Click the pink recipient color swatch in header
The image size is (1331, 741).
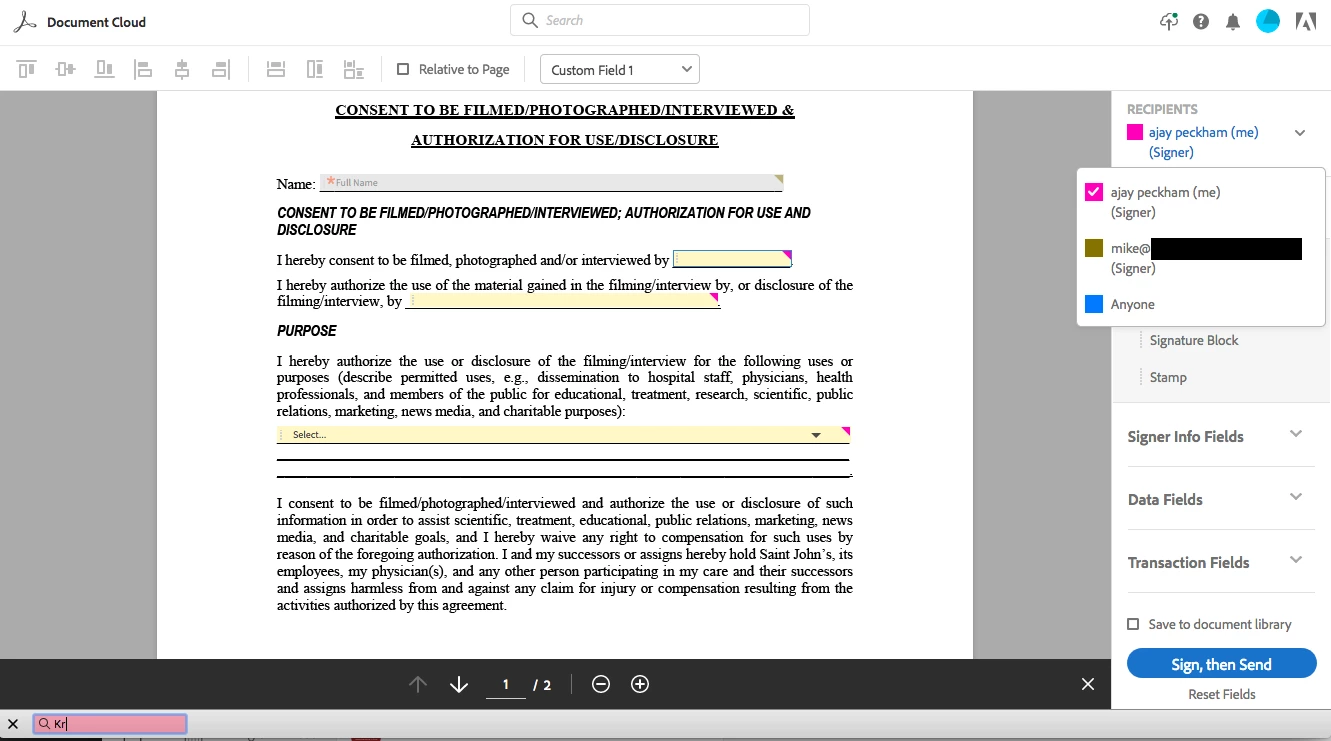click(x=1135, y=132)
